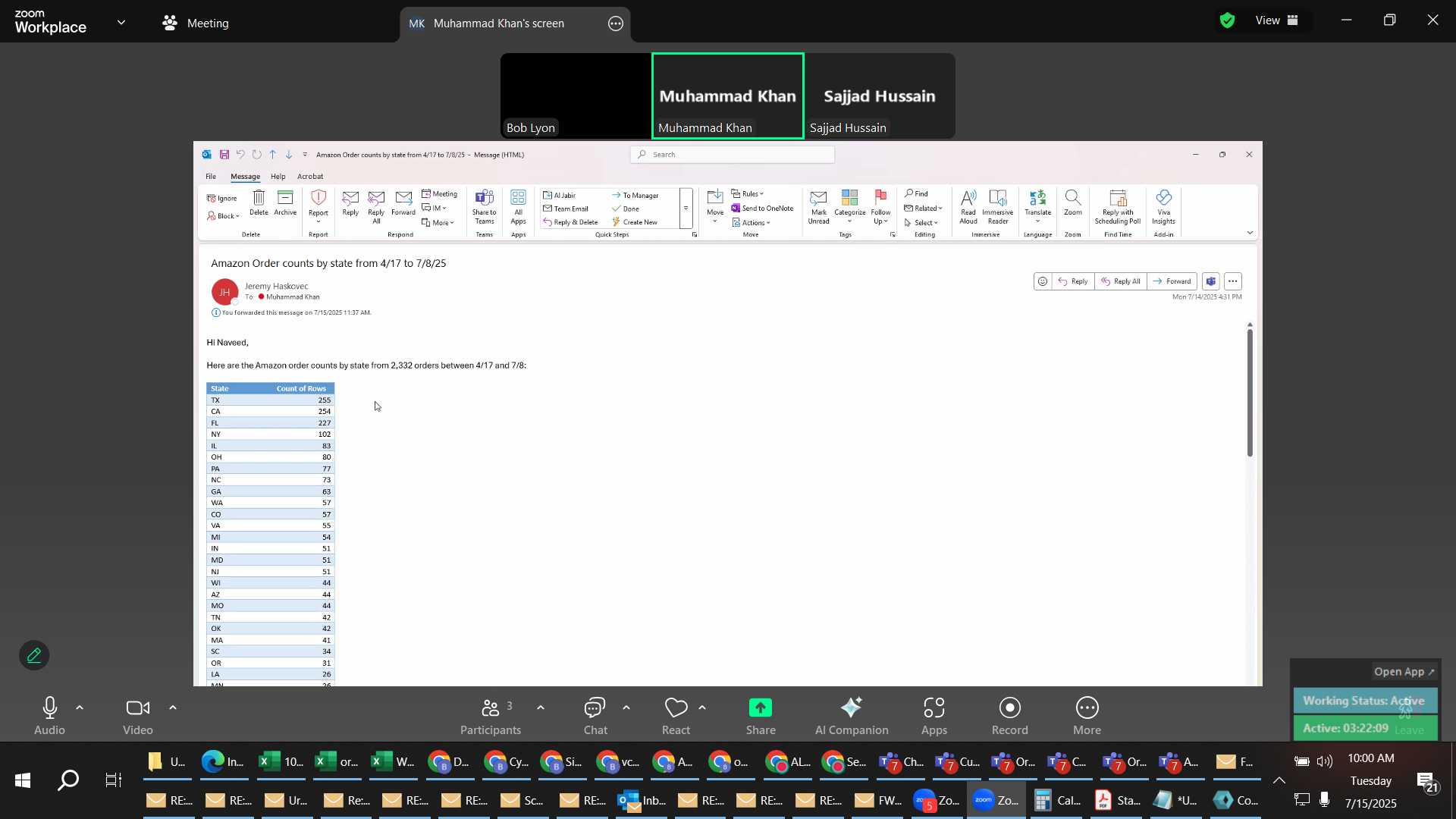Image resolution: width=1456 pixels, height=819 pixels.
Task: Click the Translate icon
Action: click(x=1038, y=205)
